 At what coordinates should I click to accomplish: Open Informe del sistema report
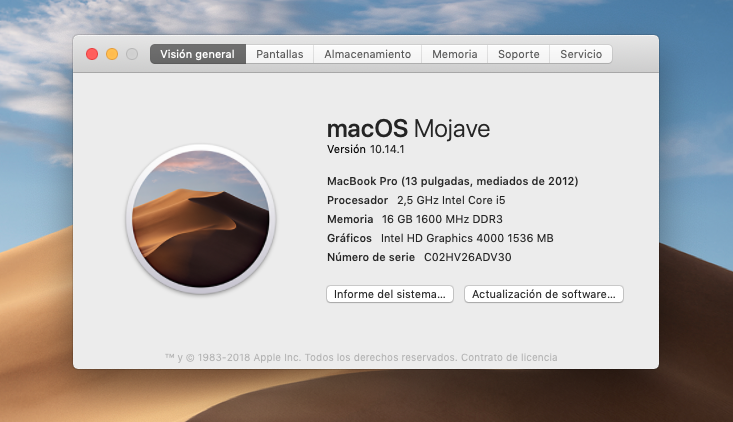point(390,294)
